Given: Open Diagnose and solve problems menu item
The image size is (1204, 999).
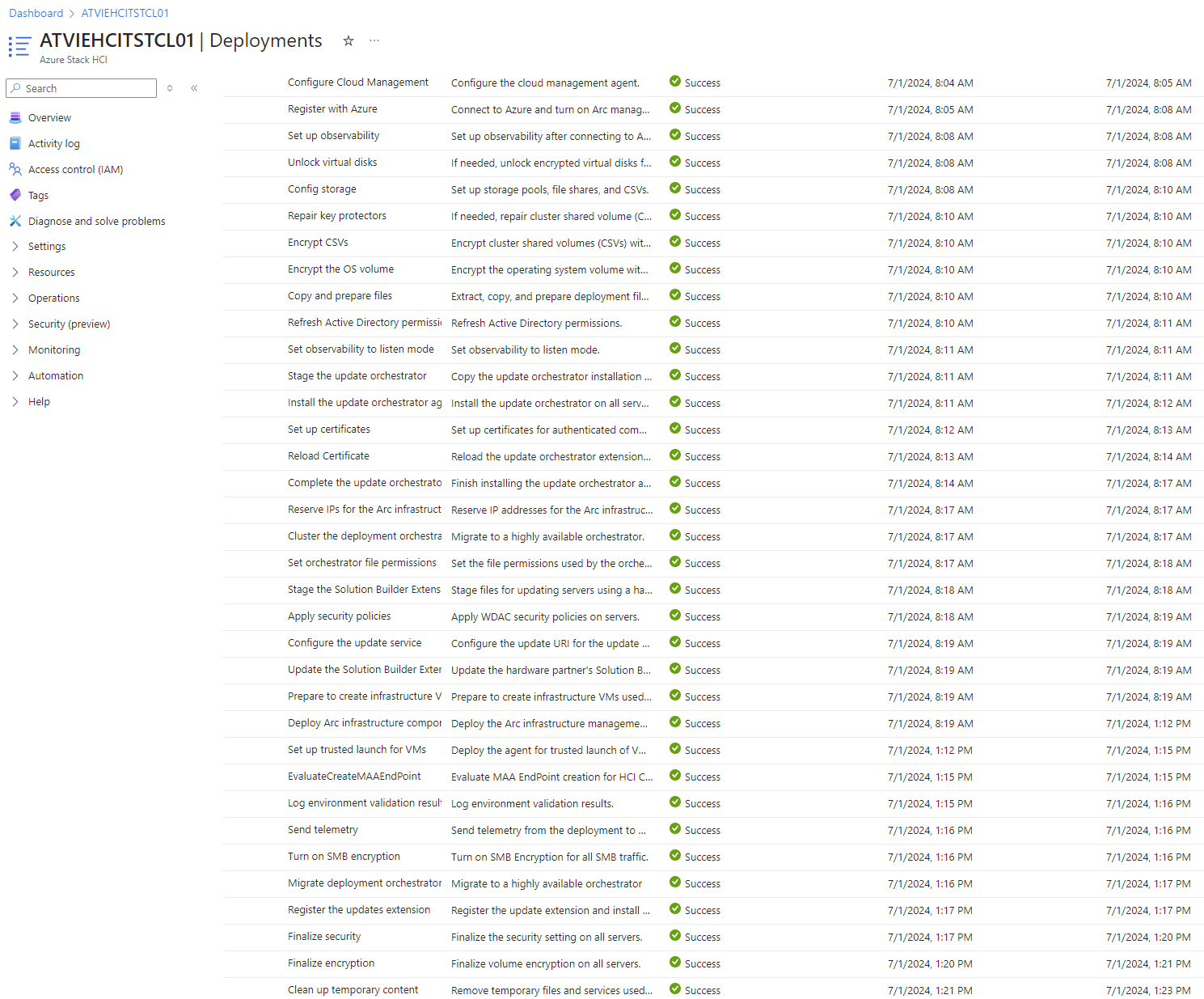Looking at the screenshot, I should (x=96, y=222).
